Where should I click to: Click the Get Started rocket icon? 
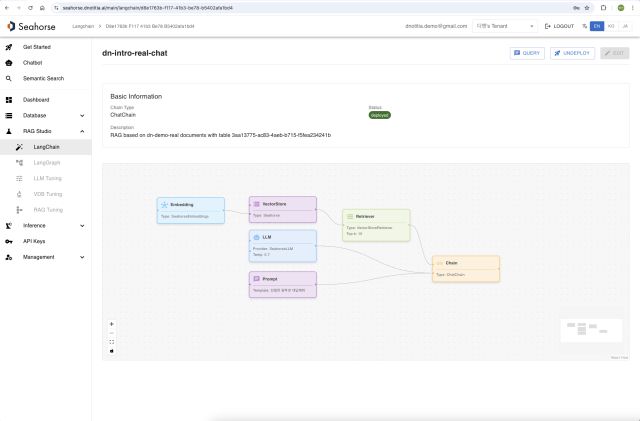click(x=9, y=47)
